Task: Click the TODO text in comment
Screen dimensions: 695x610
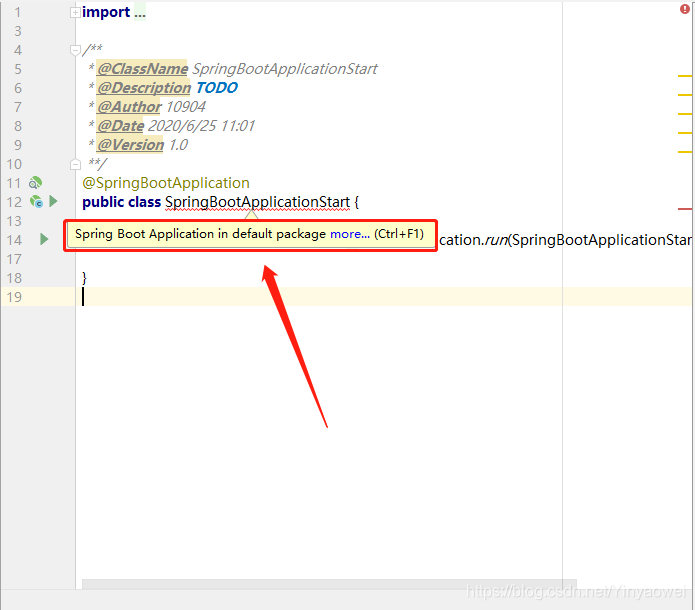Action: pyautogui.click(x=217, y=88)
